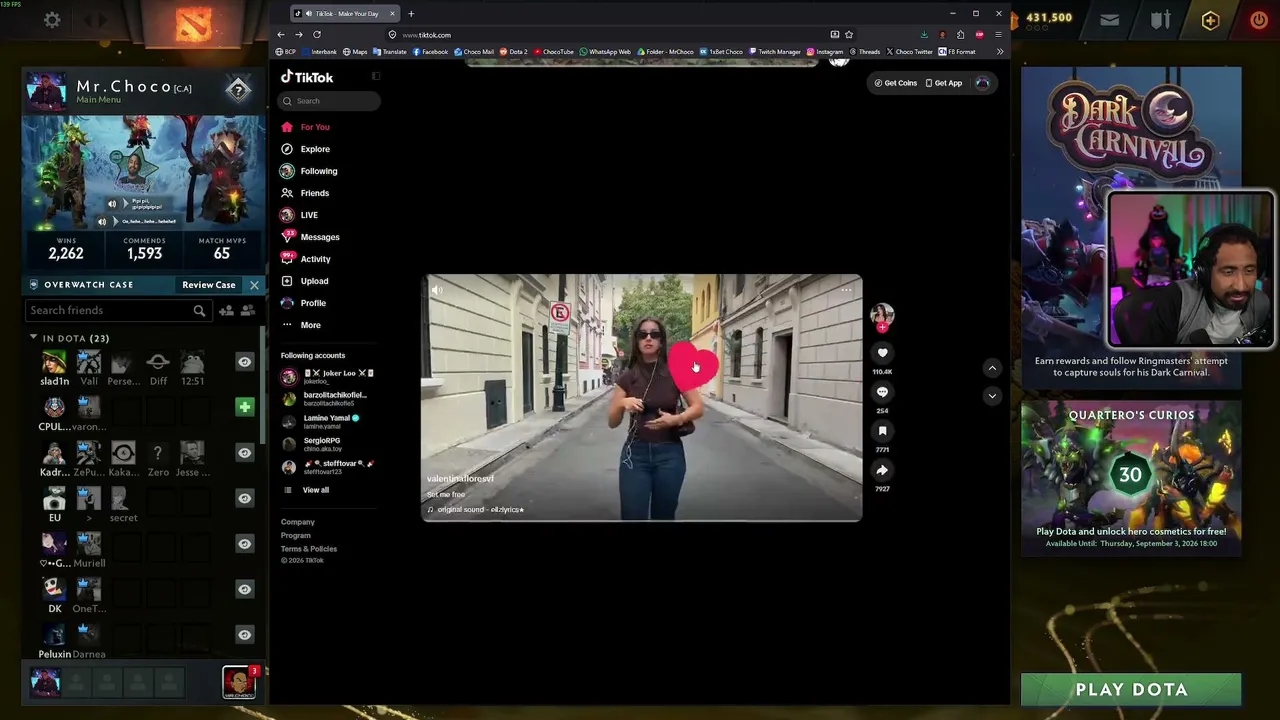The image size is (1280, 720).
Task: Spectate the Kadr friend row eye icon
Action: (x=244, y=453)
